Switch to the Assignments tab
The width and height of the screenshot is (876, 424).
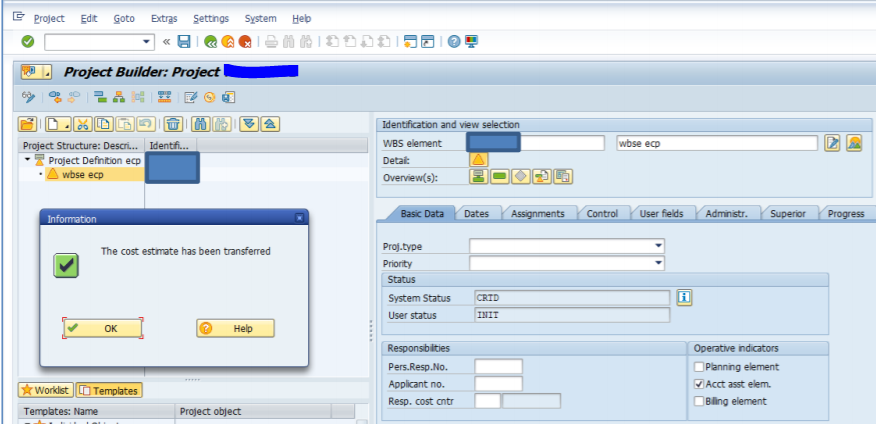point(537,213)
